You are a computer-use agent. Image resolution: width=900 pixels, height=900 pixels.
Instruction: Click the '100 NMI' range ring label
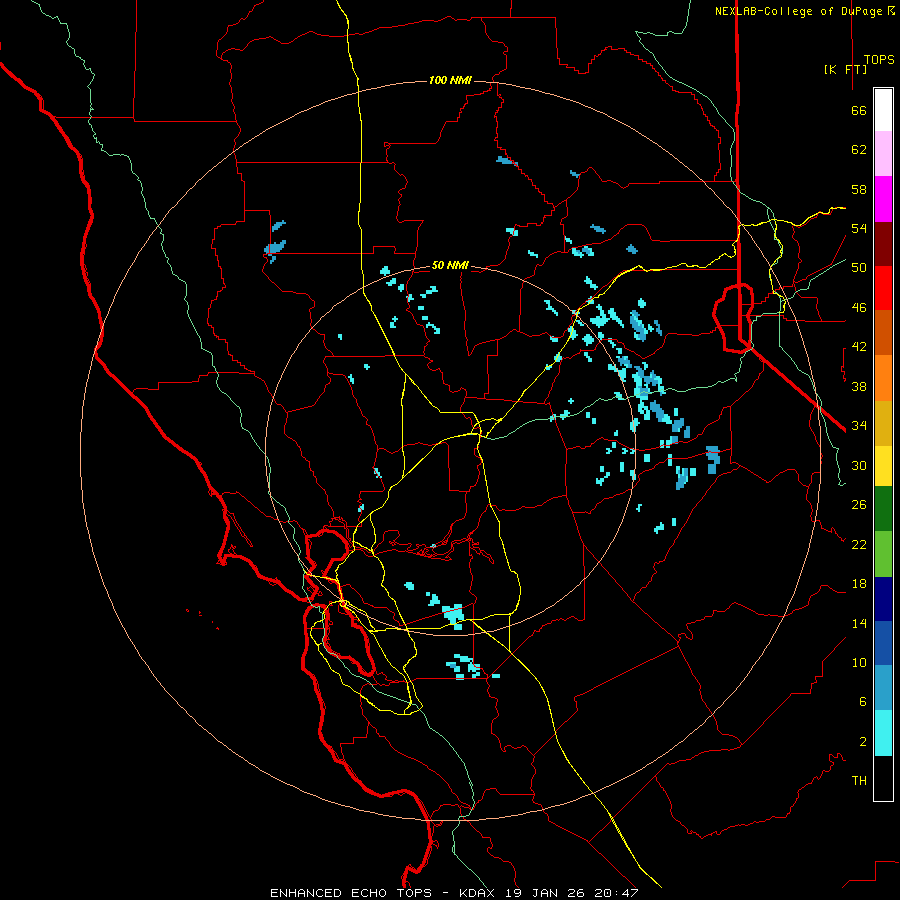450,80
